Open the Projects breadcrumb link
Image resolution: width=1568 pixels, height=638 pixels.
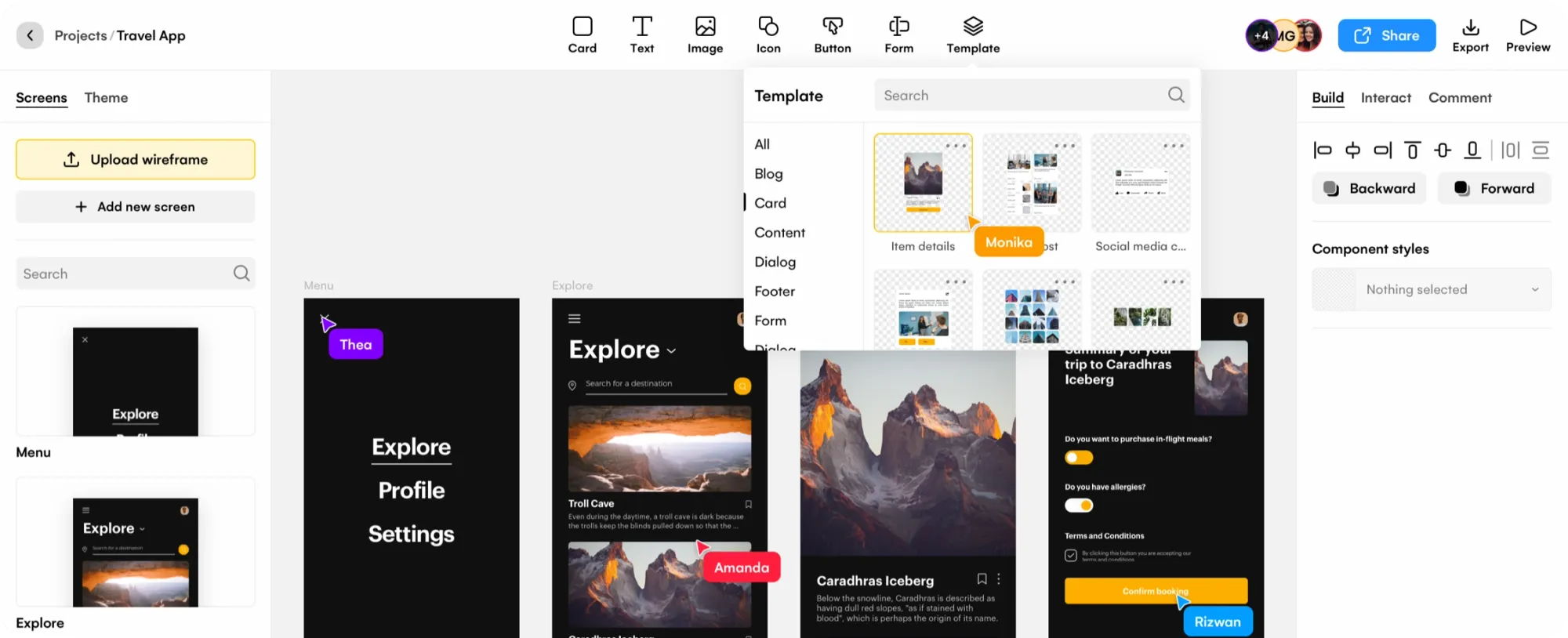coord(80,35)
